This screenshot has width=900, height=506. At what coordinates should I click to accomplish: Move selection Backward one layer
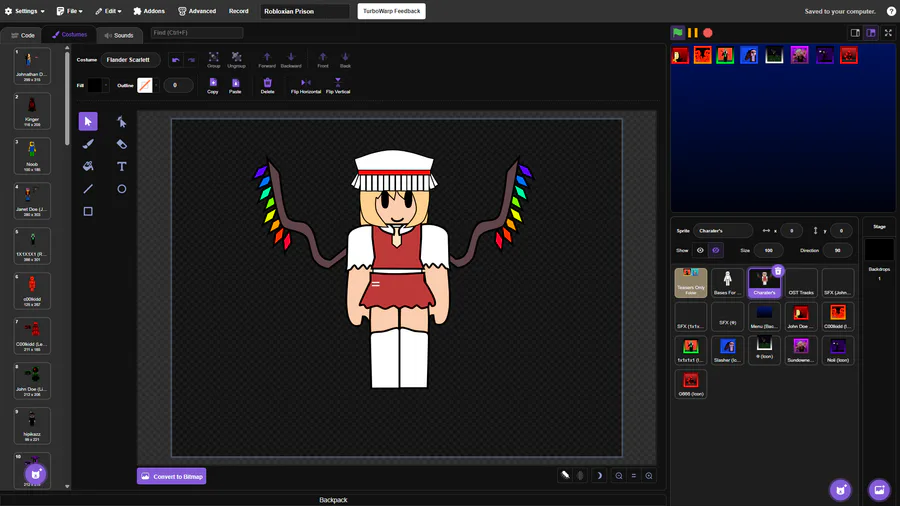[x=291, y=60]
